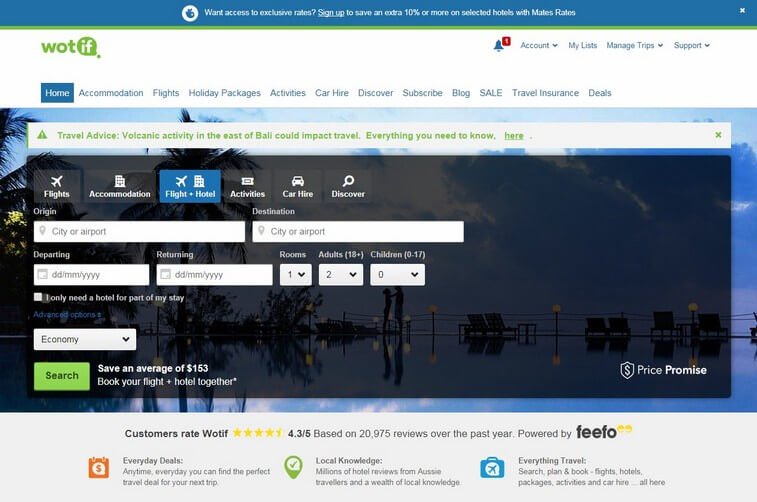Click the 'Local Knowledge:' heading
Screen dimensions: 757x502
349,460
